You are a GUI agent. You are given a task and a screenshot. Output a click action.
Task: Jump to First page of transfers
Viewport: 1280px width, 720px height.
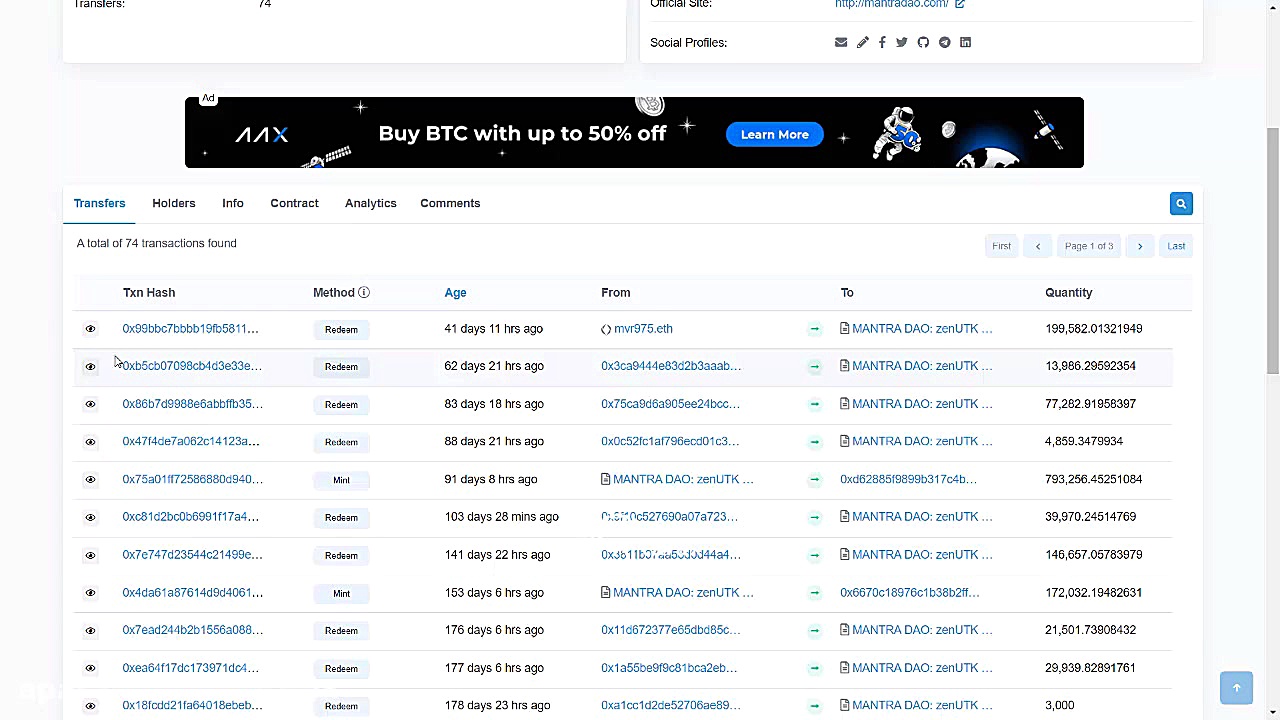(x=1001, y=246)
